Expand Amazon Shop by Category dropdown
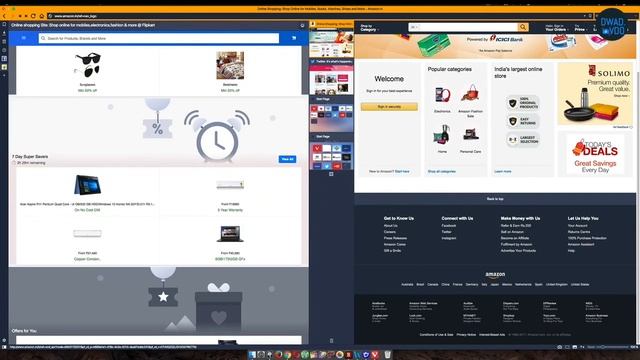640x360 pixels. [369, 28]
